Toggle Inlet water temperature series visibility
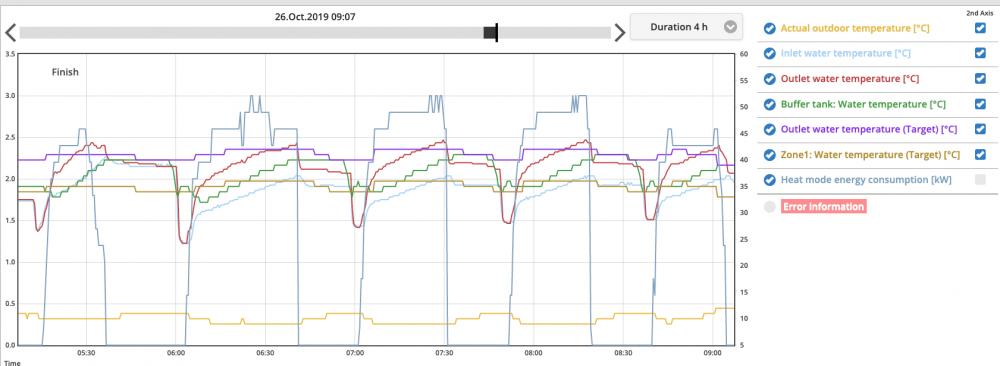This screenshot has height=366, width=1000. [770, 54]
